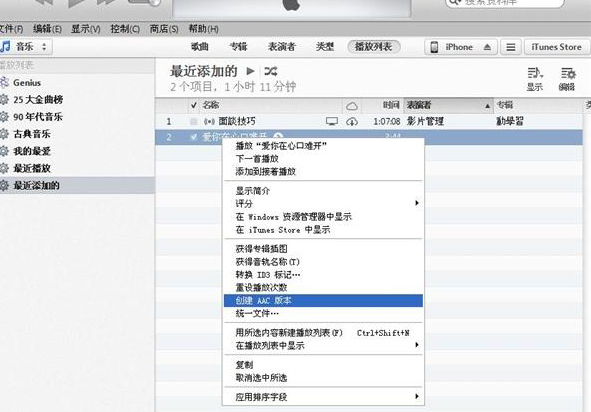Shuffle the 最近添加的 playlist

(x=271, y=71)
